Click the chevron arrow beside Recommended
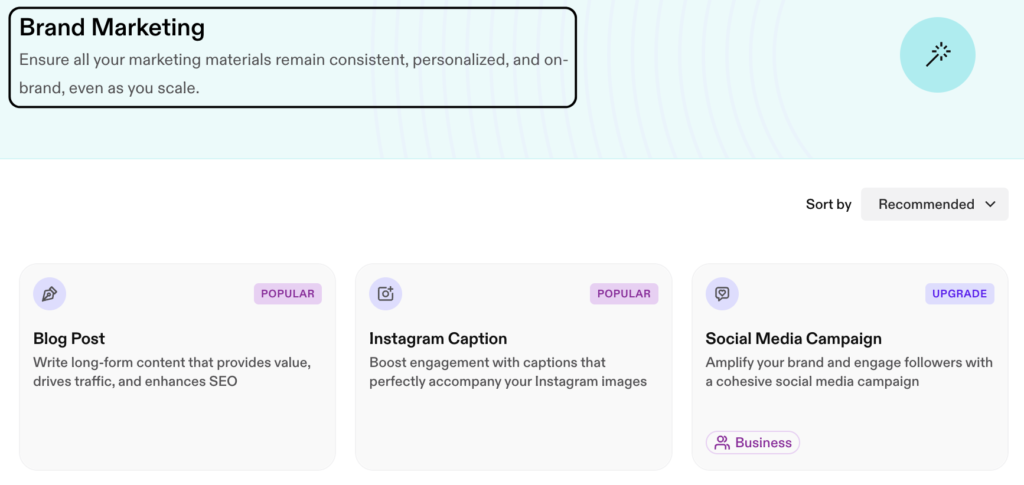 990,204
